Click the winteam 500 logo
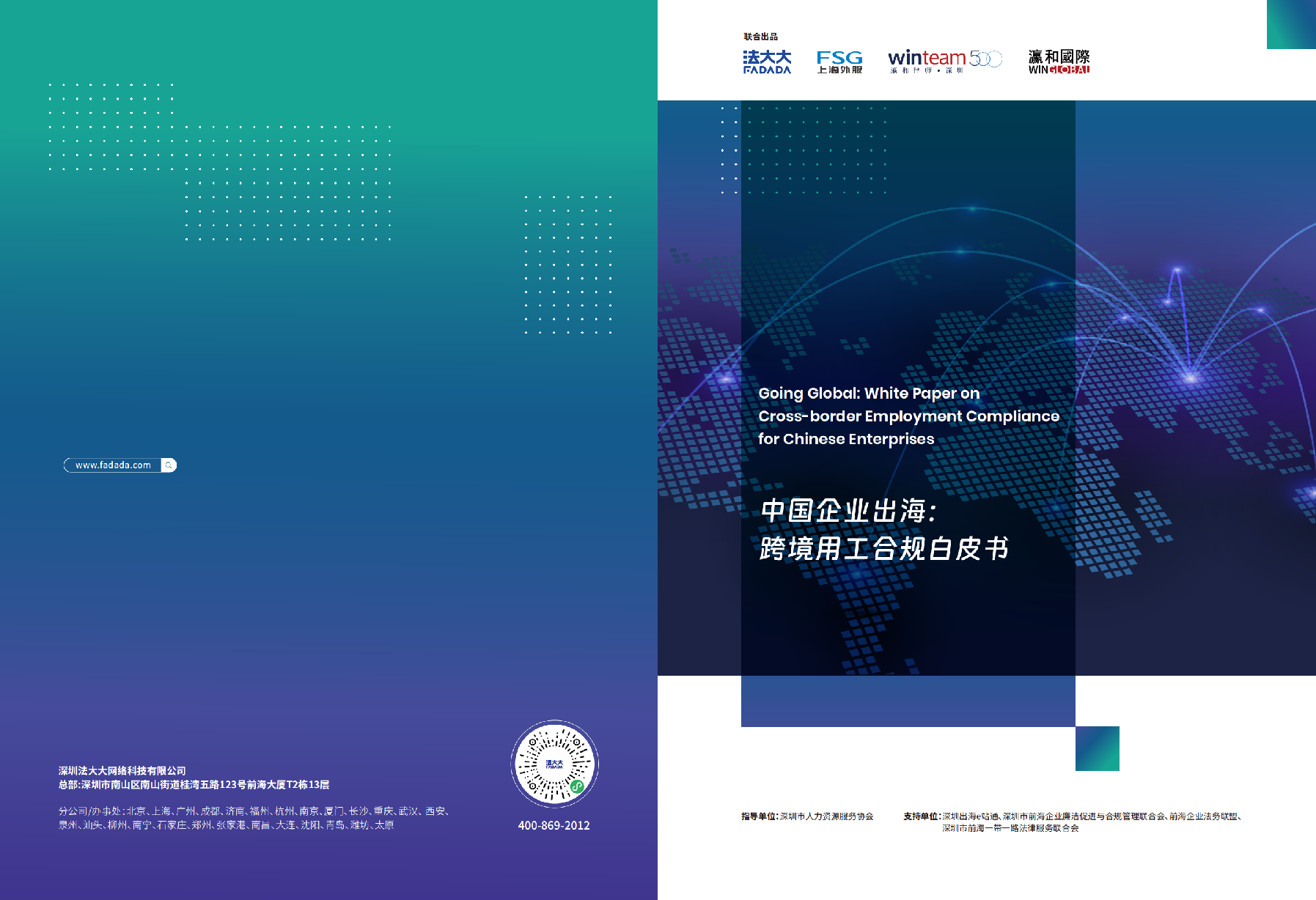The height and width of the screenshot is (900, 1316). tap(944, 61)
